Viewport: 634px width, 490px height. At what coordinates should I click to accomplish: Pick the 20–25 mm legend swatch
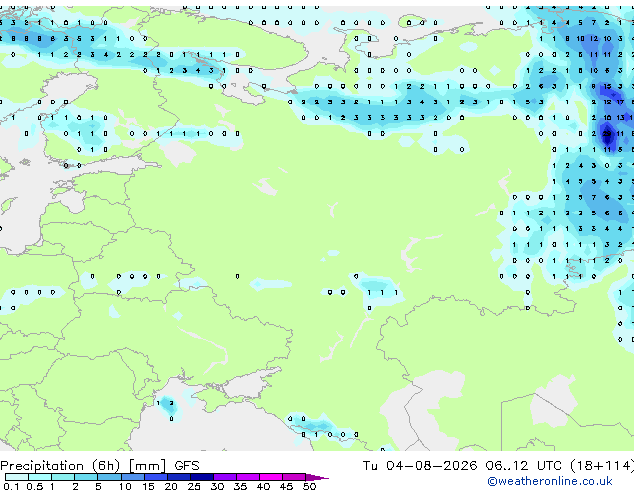pos(178,477)
